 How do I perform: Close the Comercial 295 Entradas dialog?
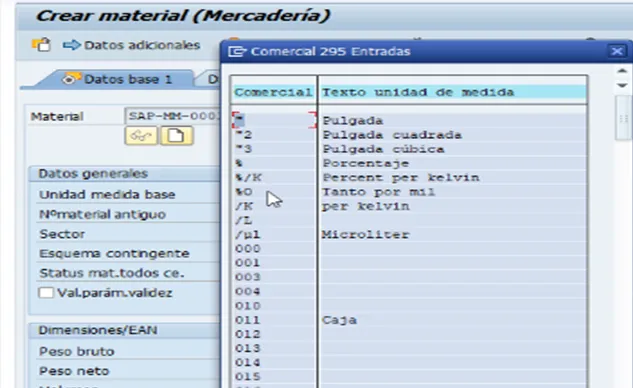pyautogui.click(x=616, y=51)
